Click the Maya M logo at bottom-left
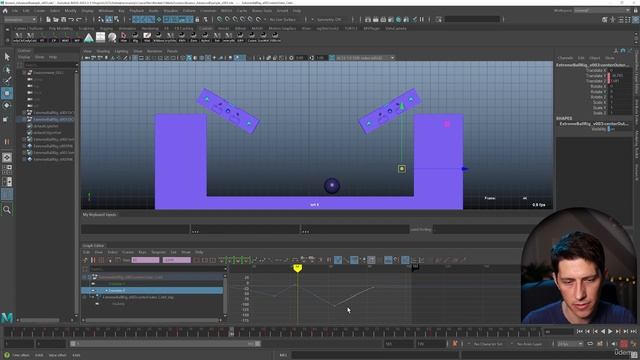640x360 pixels. pos(7,318)
